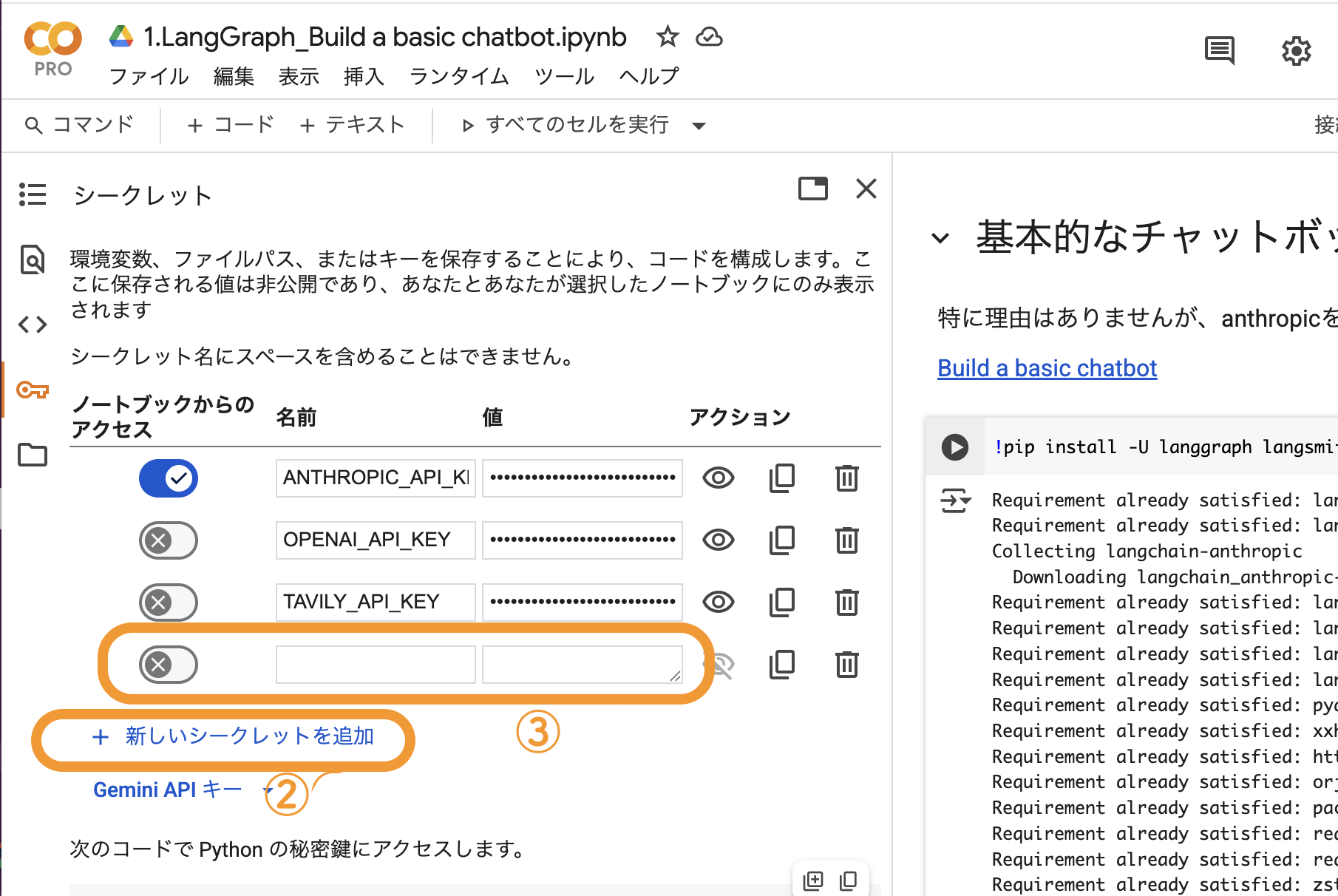
Task: Click すべてのセルを実行
Action: pos(565,124)
